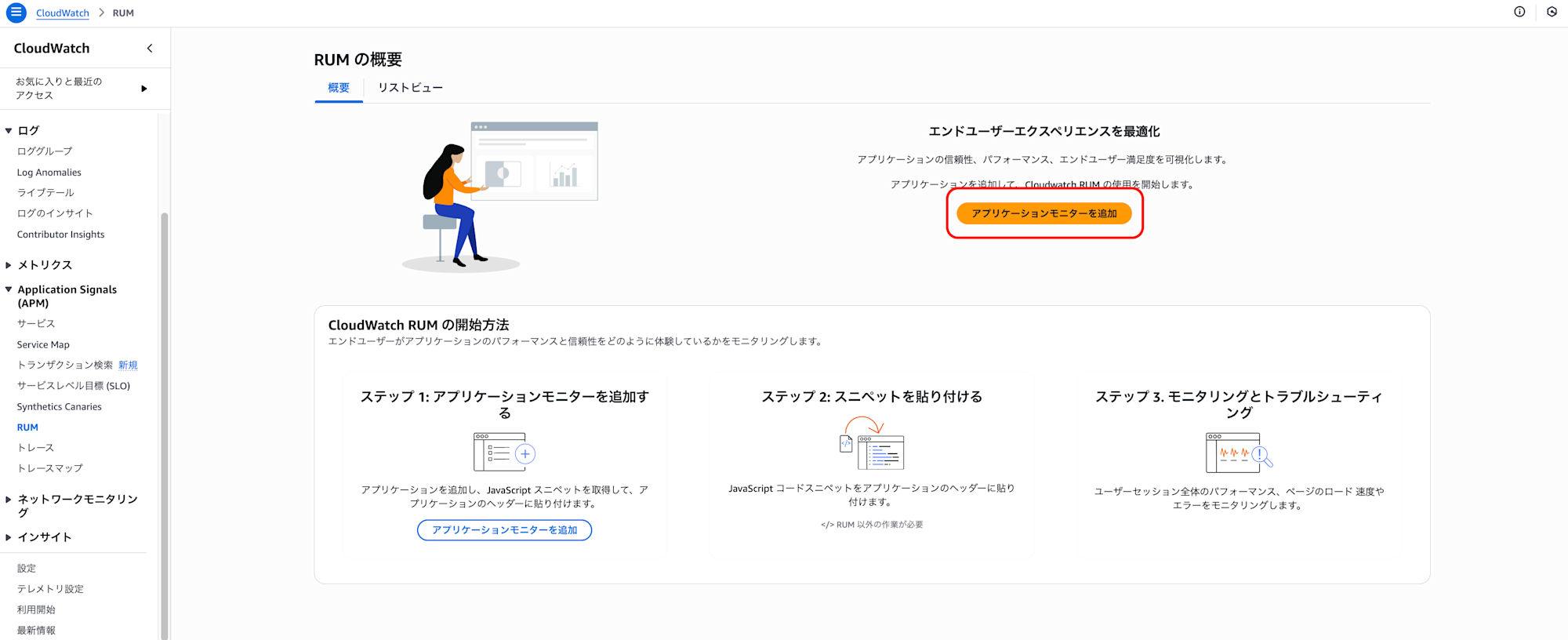Open the hamburger navigation menu icon
The width and height of the screenshot is (1568, 640).
16,13
